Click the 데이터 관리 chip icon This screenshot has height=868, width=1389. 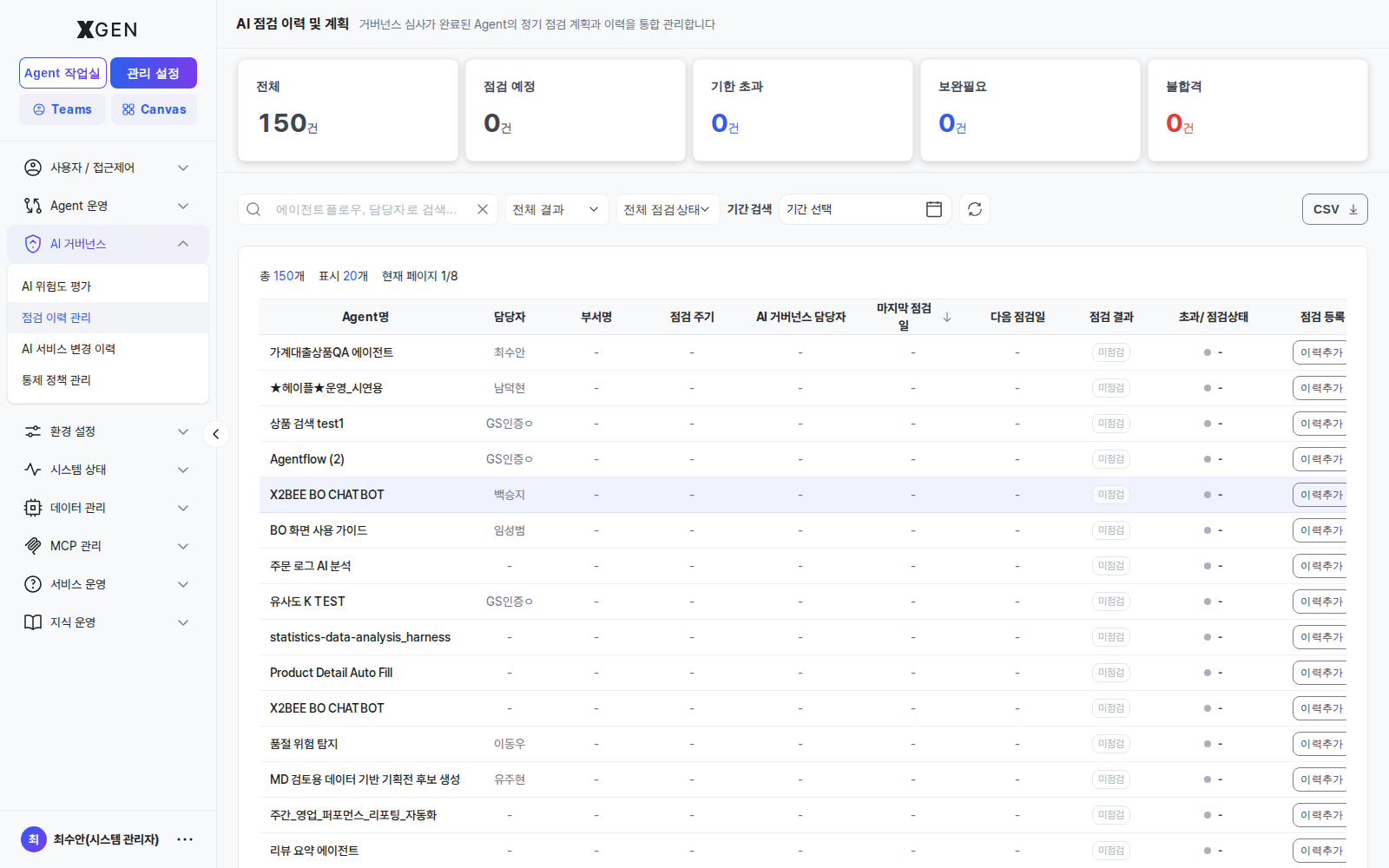[x=33, y=508]
